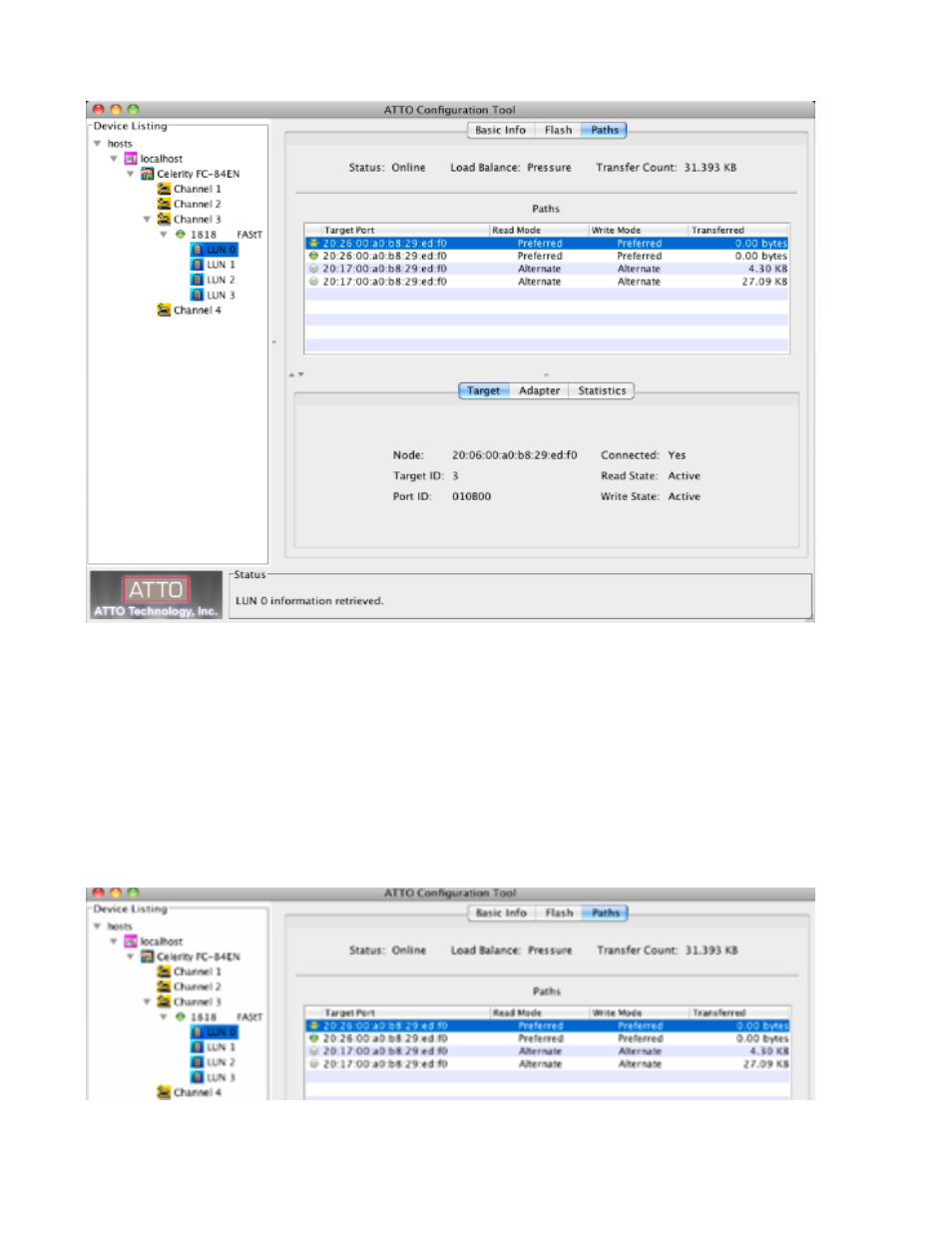Select '27.09 KB' cell in upper window
This screenshot has height=1233, width=952.
pos(764,282)
